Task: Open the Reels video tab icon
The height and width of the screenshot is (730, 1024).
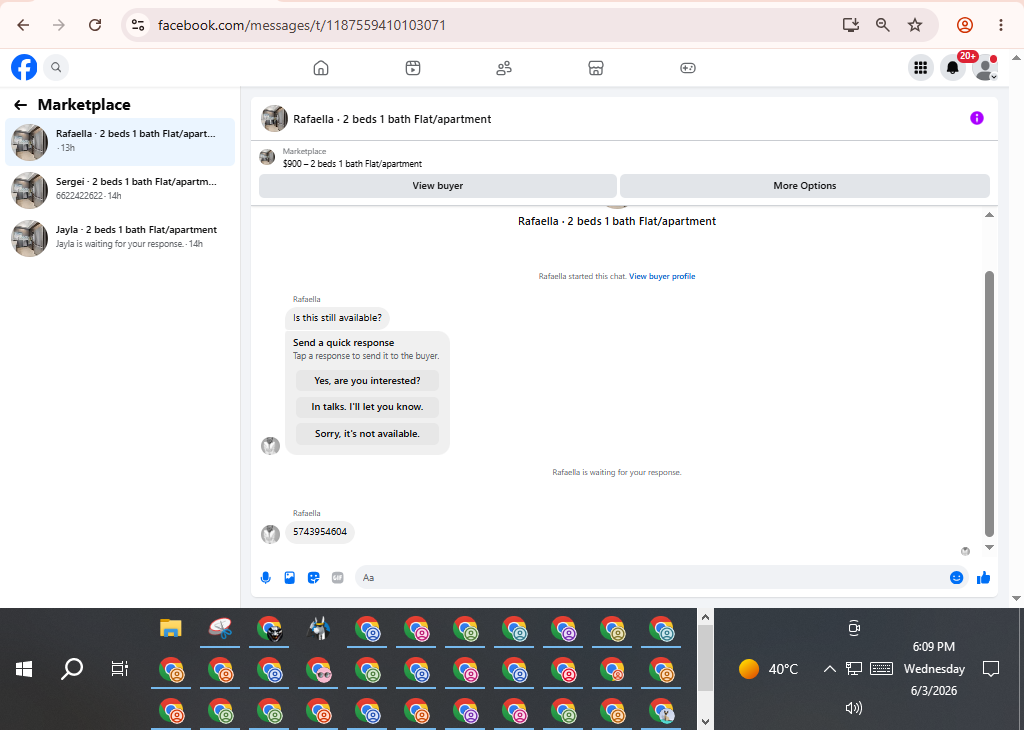Action: pyautogui.click(x=413, y=68)
